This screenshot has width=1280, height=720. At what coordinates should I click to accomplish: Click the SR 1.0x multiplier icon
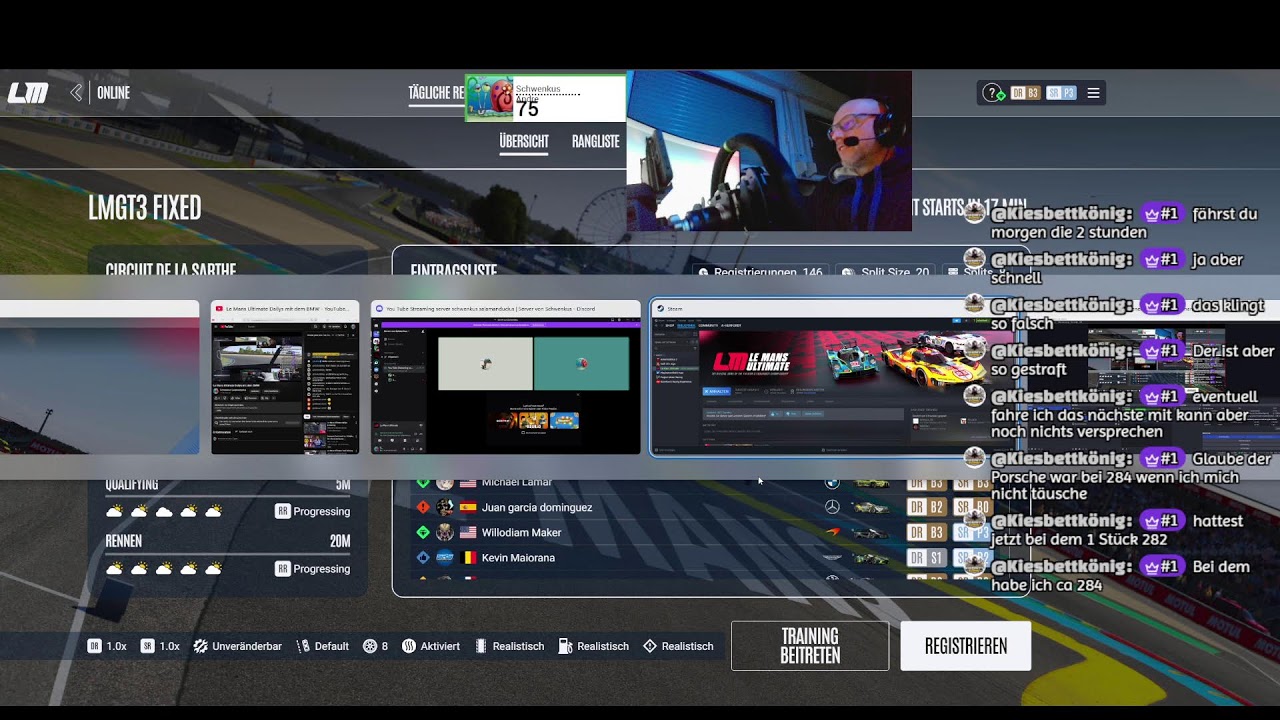tap(147, 646)
